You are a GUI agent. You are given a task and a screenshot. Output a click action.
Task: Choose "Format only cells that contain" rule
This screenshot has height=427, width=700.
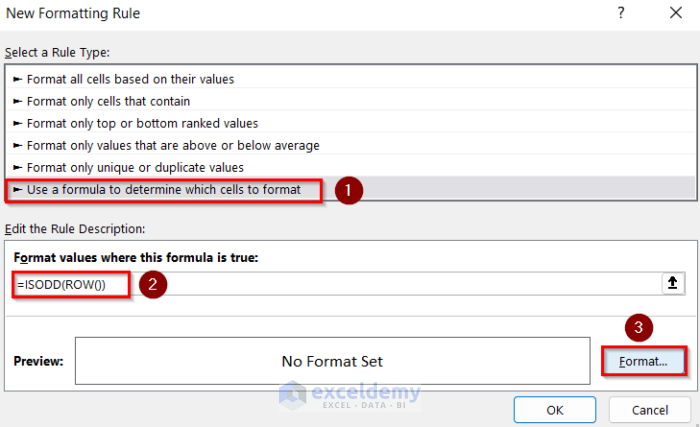[102, 101]
